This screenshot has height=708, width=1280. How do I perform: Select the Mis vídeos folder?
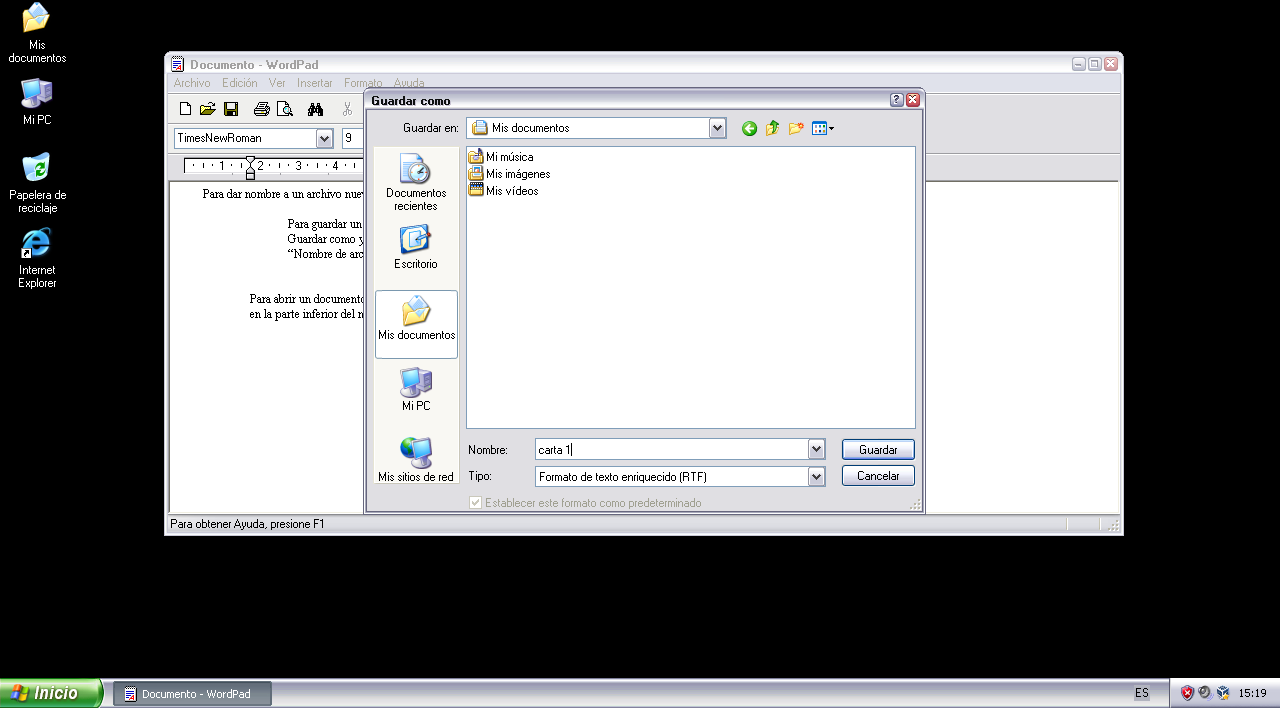(504, 191)
